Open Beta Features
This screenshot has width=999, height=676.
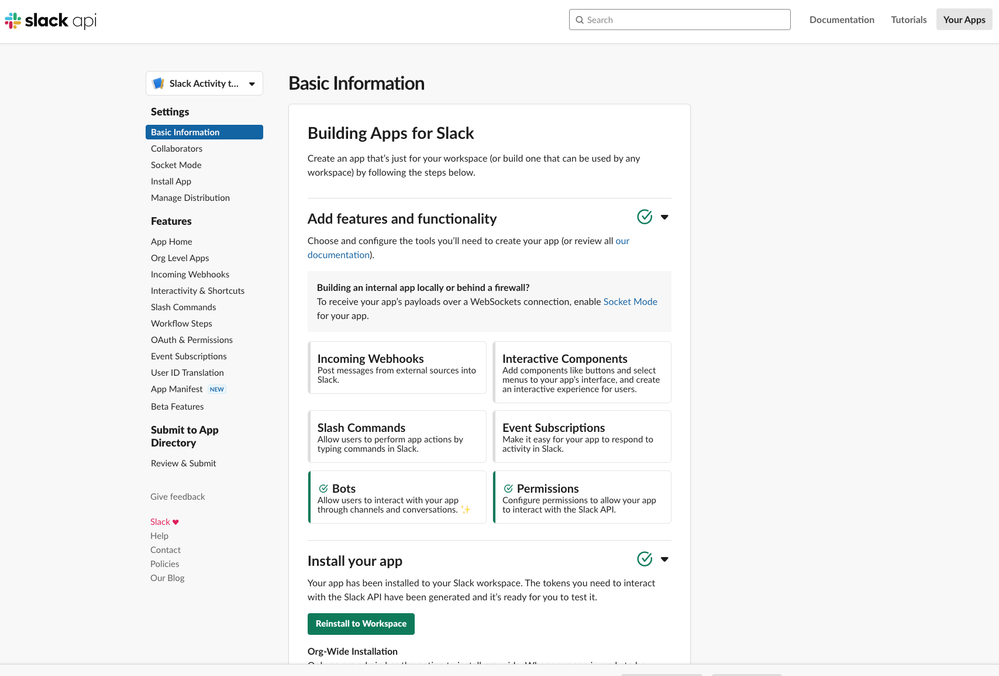pos(177,406)
